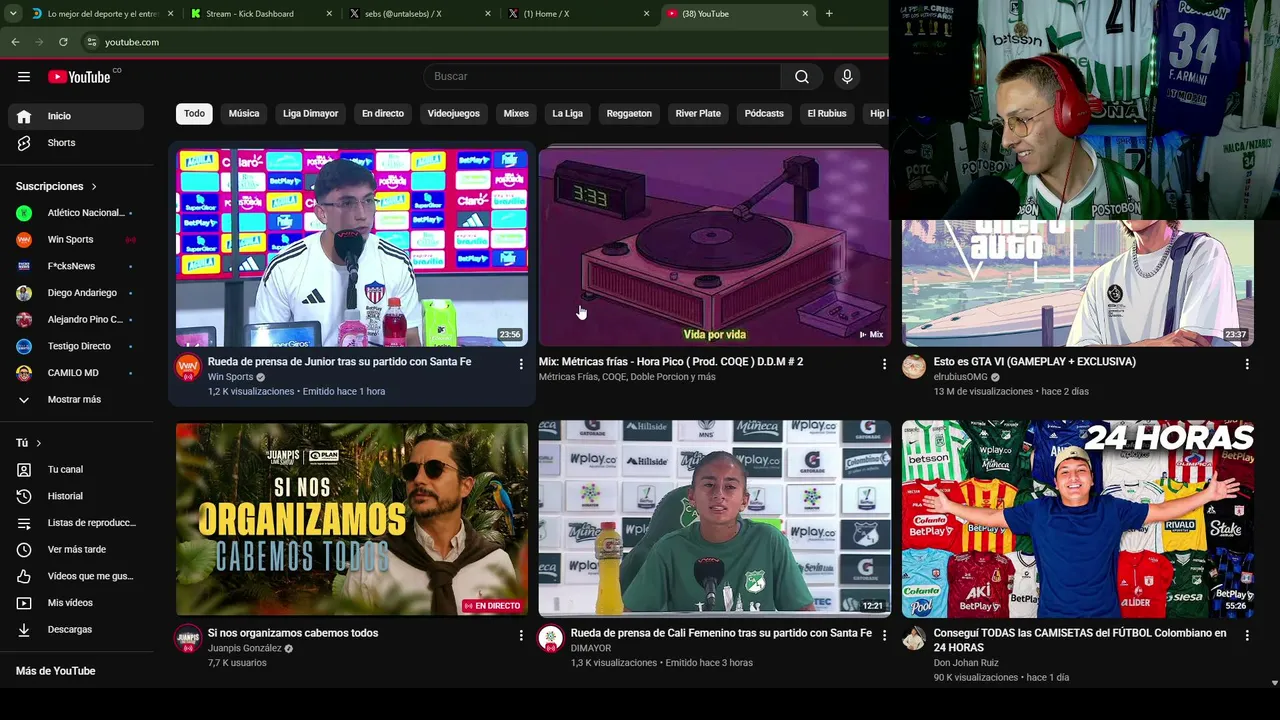Filter by the Música chip
The width and height of the screenshot is (1280, 720).
[244, 114]
